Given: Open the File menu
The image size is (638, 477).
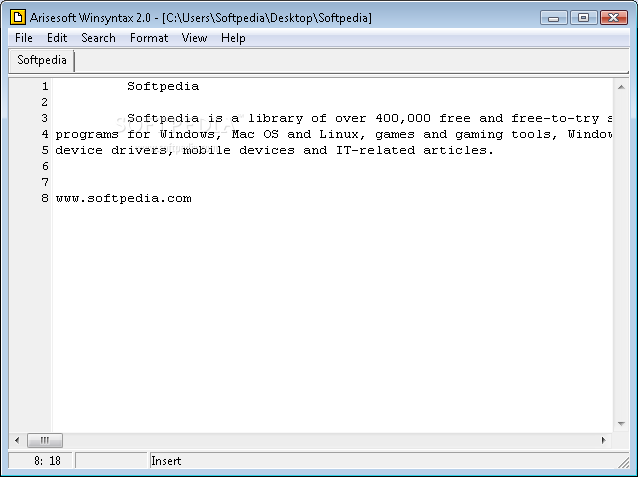Looking at the screenshot, I should (24, 38).
